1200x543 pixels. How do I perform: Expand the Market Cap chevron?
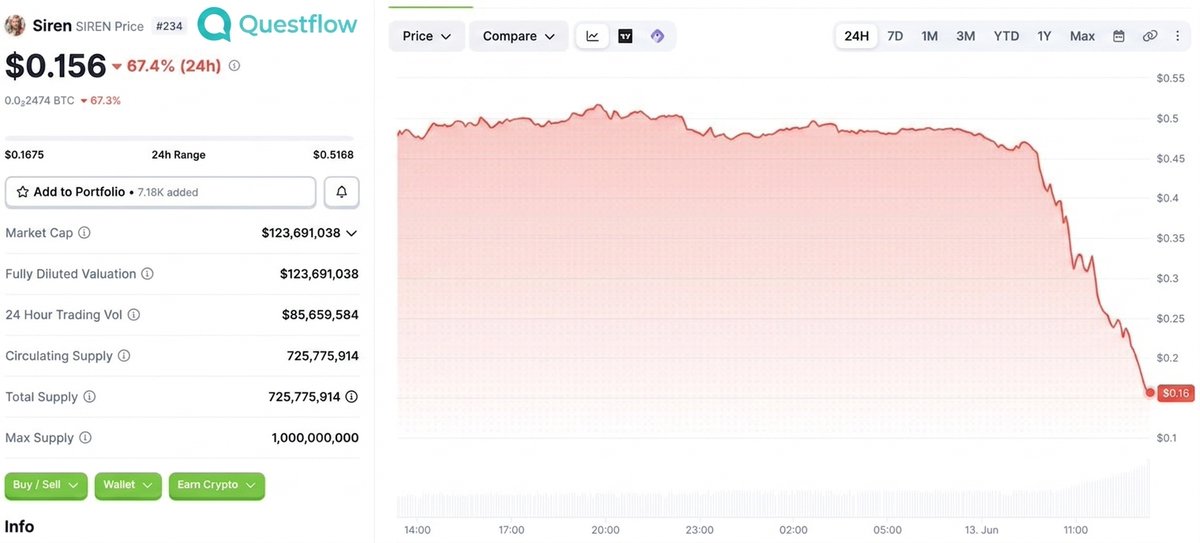pyautogui.click(x=351, y=233)
